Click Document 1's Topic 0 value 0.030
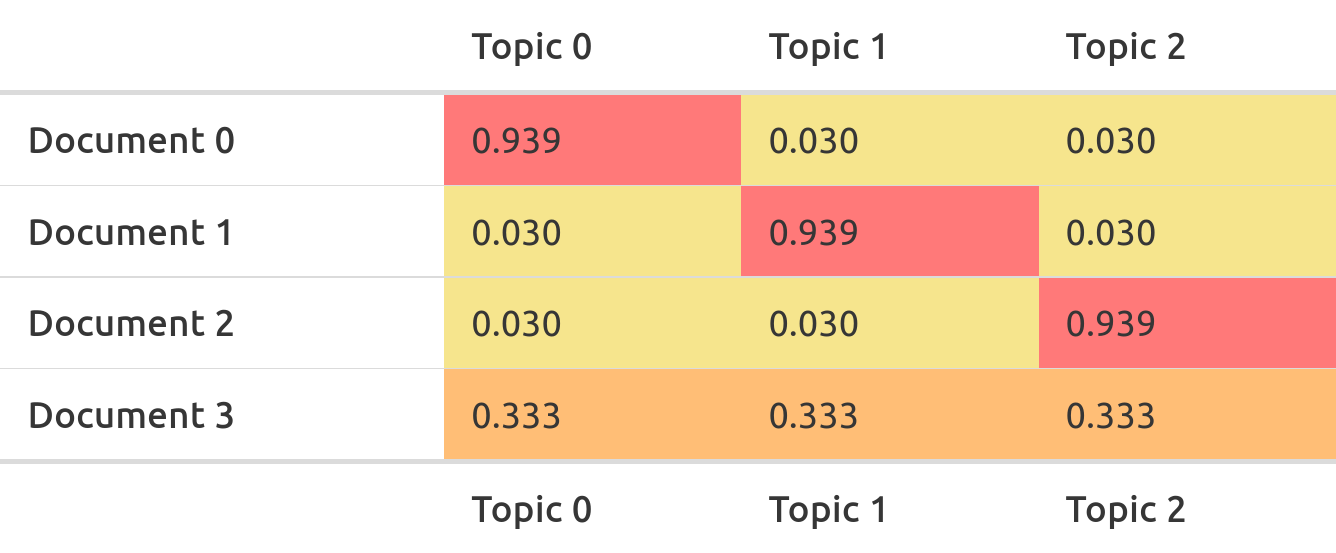The image size is (1336, 553). tap(516, 233)
